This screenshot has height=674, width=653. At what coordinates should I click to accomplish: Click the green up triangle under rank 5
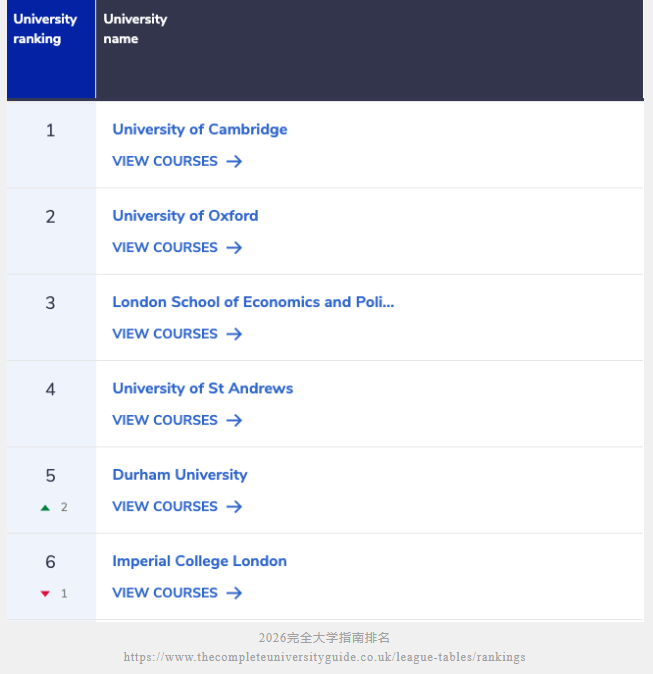tap(45, 508)
